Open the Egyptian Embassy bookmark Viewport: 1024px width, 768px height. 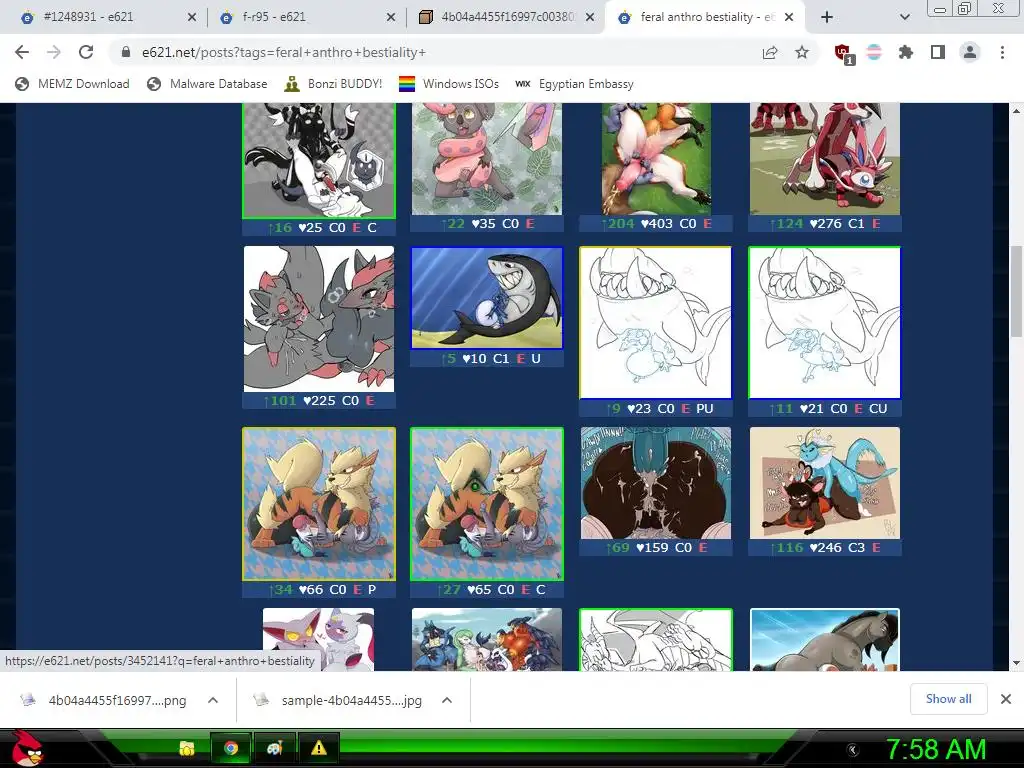point(574,84)
